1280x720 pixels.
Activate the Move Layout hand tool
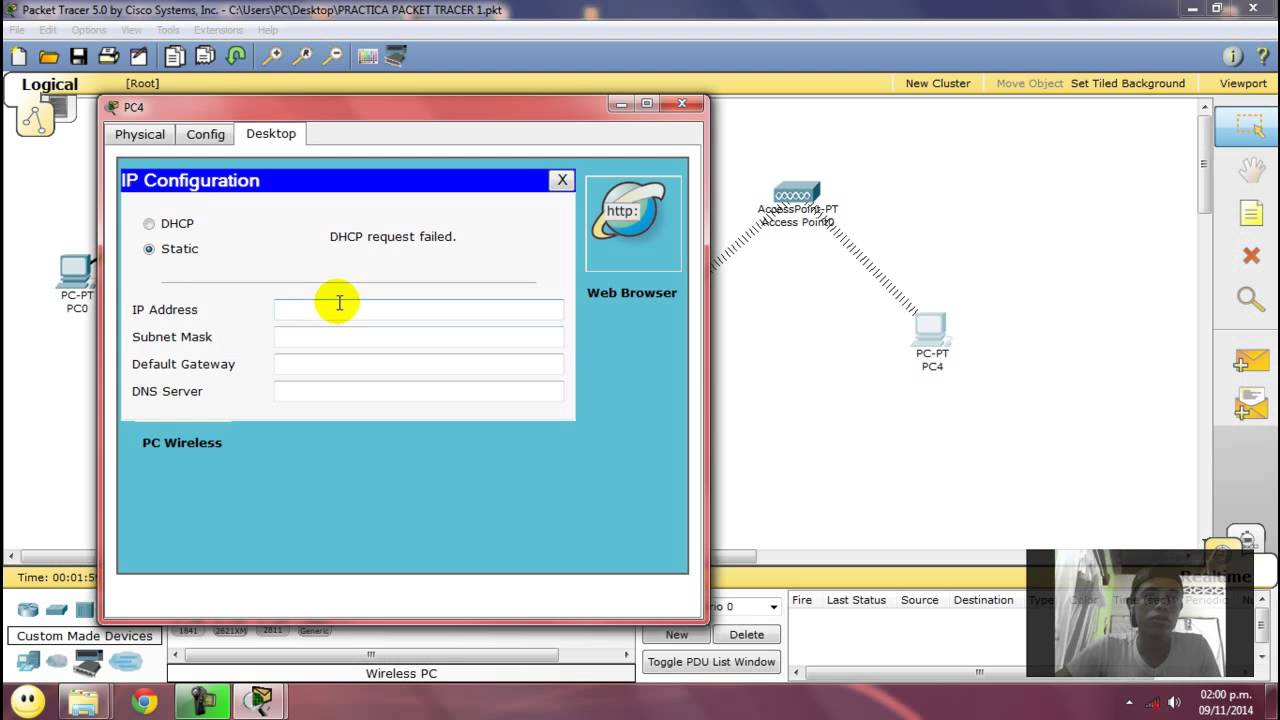[1251, 171]
